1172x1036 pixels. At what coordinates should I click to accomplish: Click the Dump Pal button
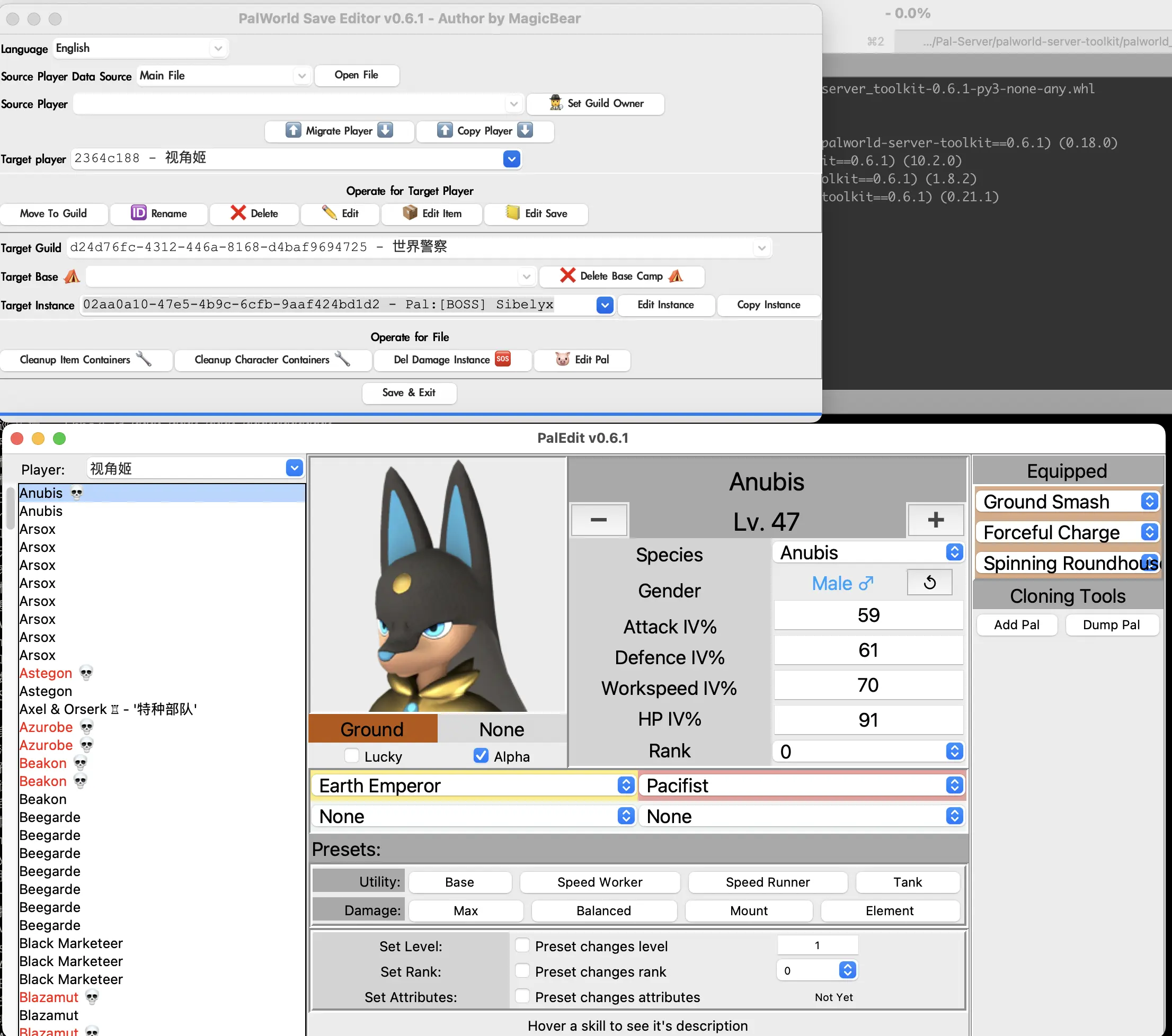[1111, 624]
